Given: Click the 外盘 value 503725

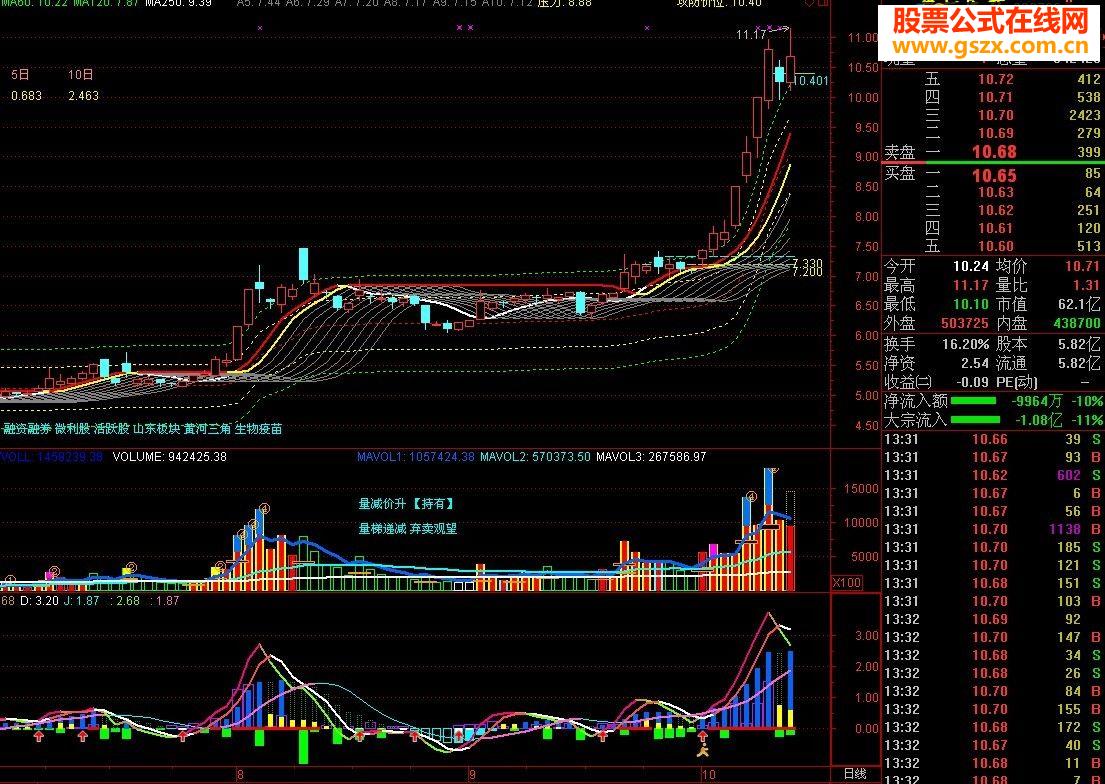Looking at the screenshot, I should 965,324.
